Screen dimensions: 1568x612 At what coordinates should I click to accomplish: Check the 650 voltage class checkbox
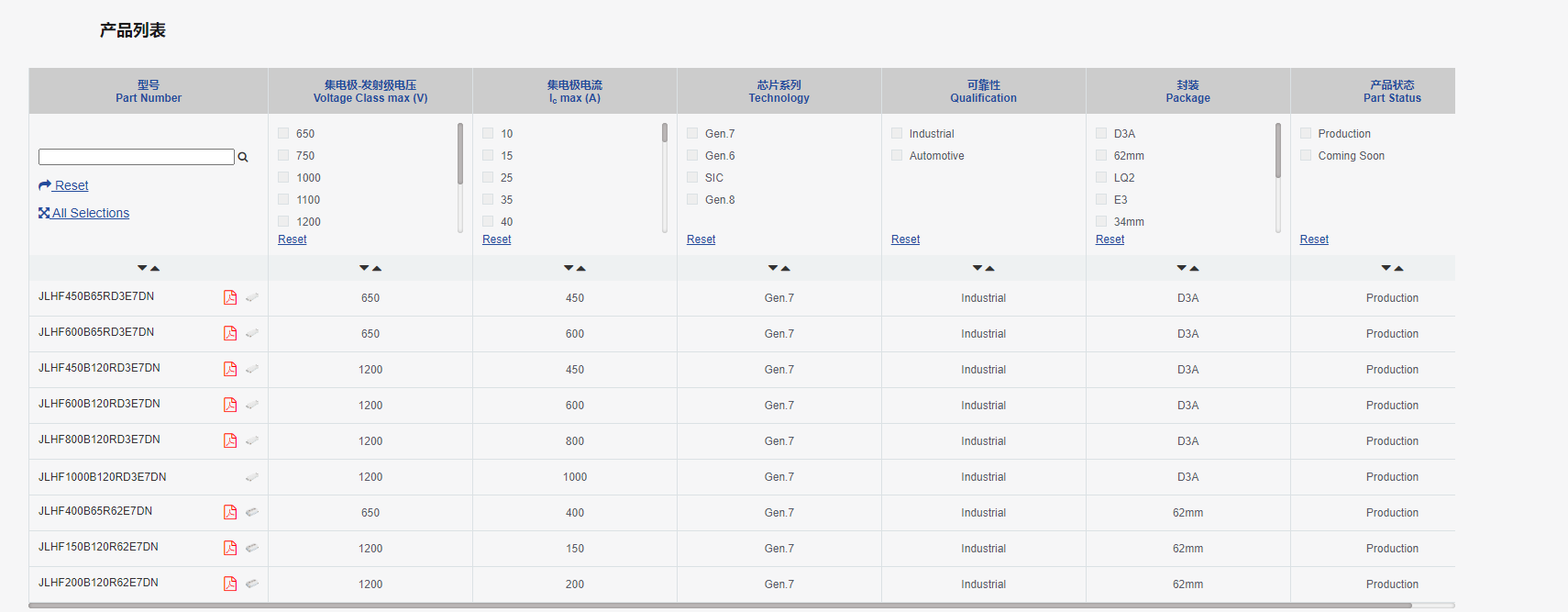283,133
